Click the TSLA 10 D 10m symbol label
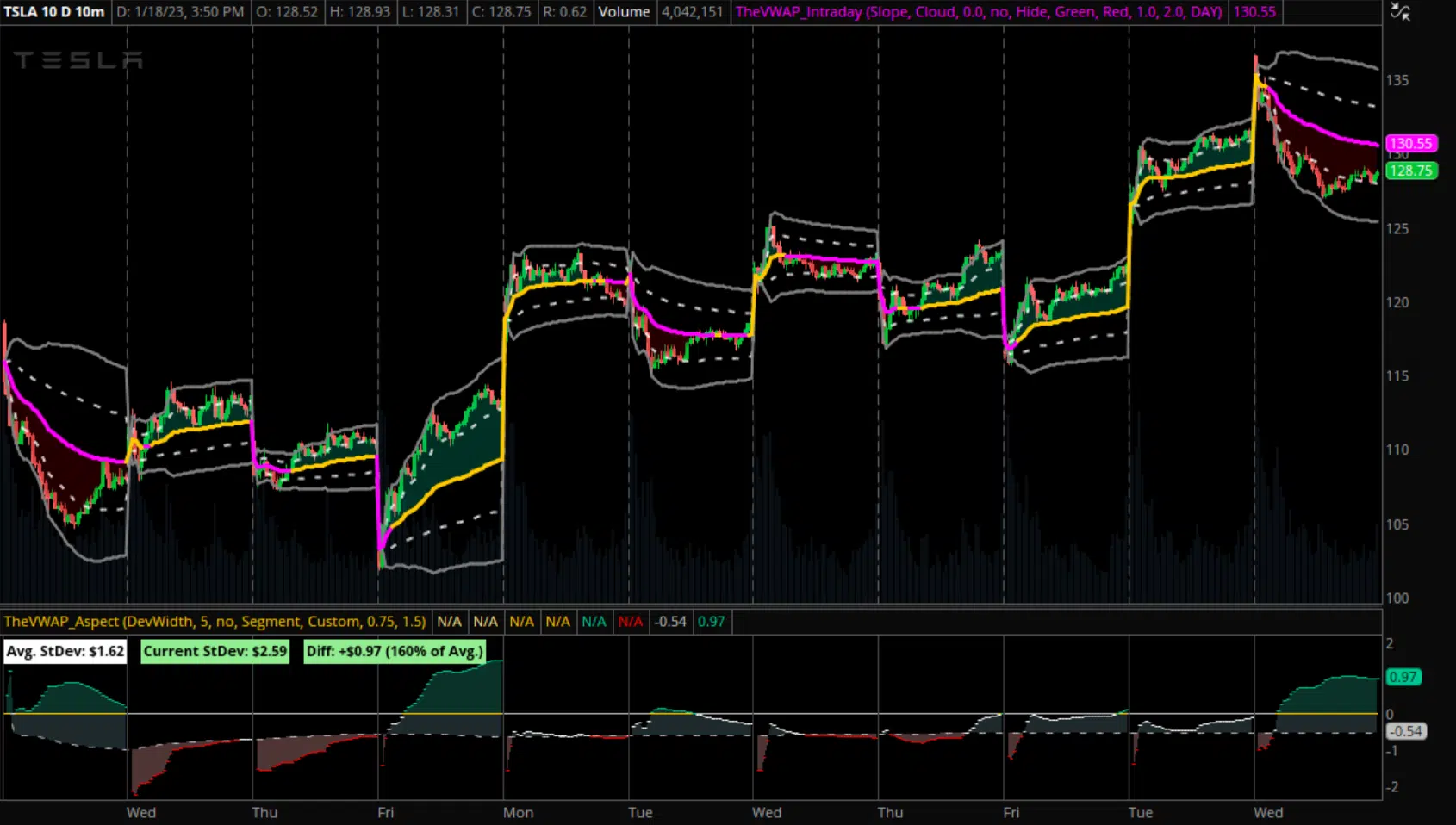The width and height of the screenshot is (1456, 825). (x=54, y=12)
